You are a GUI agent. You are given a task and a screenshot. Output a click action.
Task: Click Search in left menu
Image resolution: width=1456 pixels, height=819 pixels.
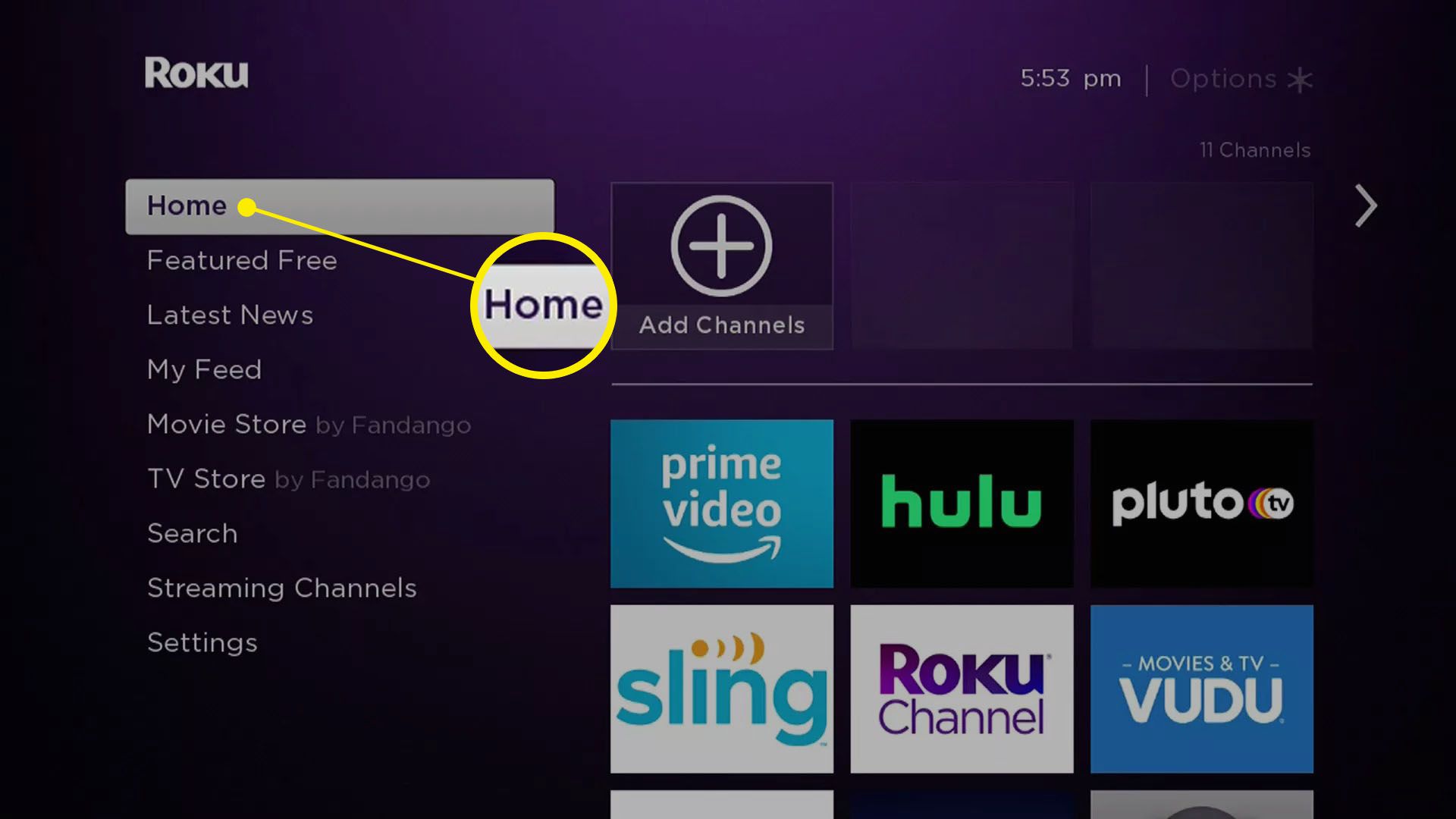[x=192, y=533]
